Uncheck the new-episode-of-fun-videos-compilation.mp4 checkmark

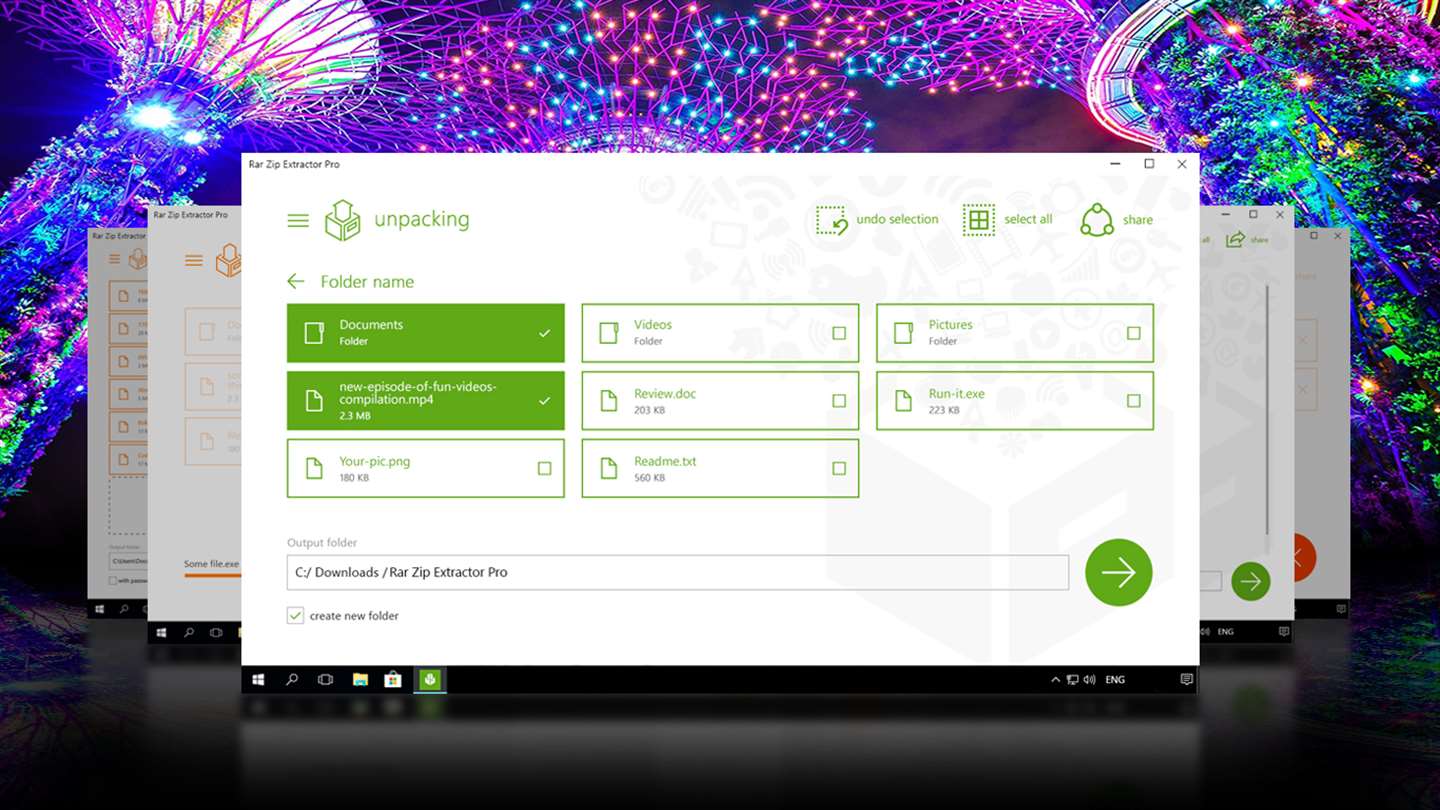[x=544, y=401]
